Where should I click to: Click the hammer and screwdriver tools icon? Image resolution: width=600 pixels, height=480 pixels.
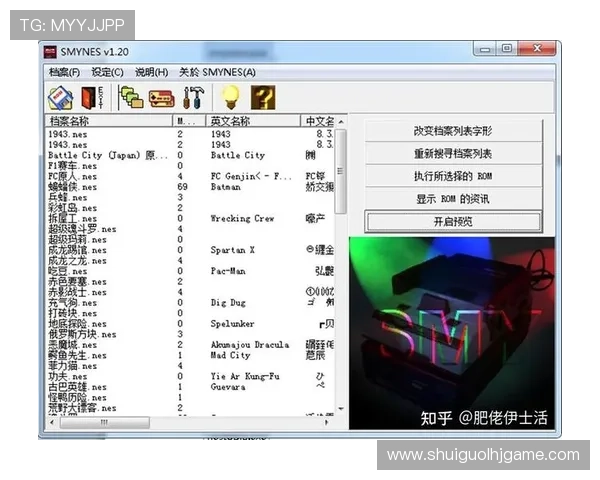tap(193, 98)
